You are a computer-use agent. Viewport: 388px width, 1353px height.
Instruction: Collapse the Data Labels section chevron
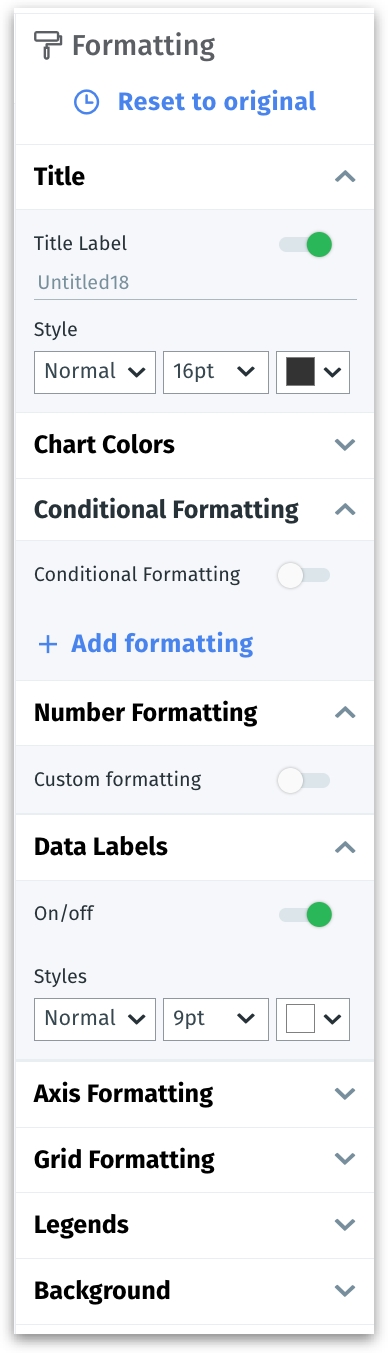click(345, 847)
